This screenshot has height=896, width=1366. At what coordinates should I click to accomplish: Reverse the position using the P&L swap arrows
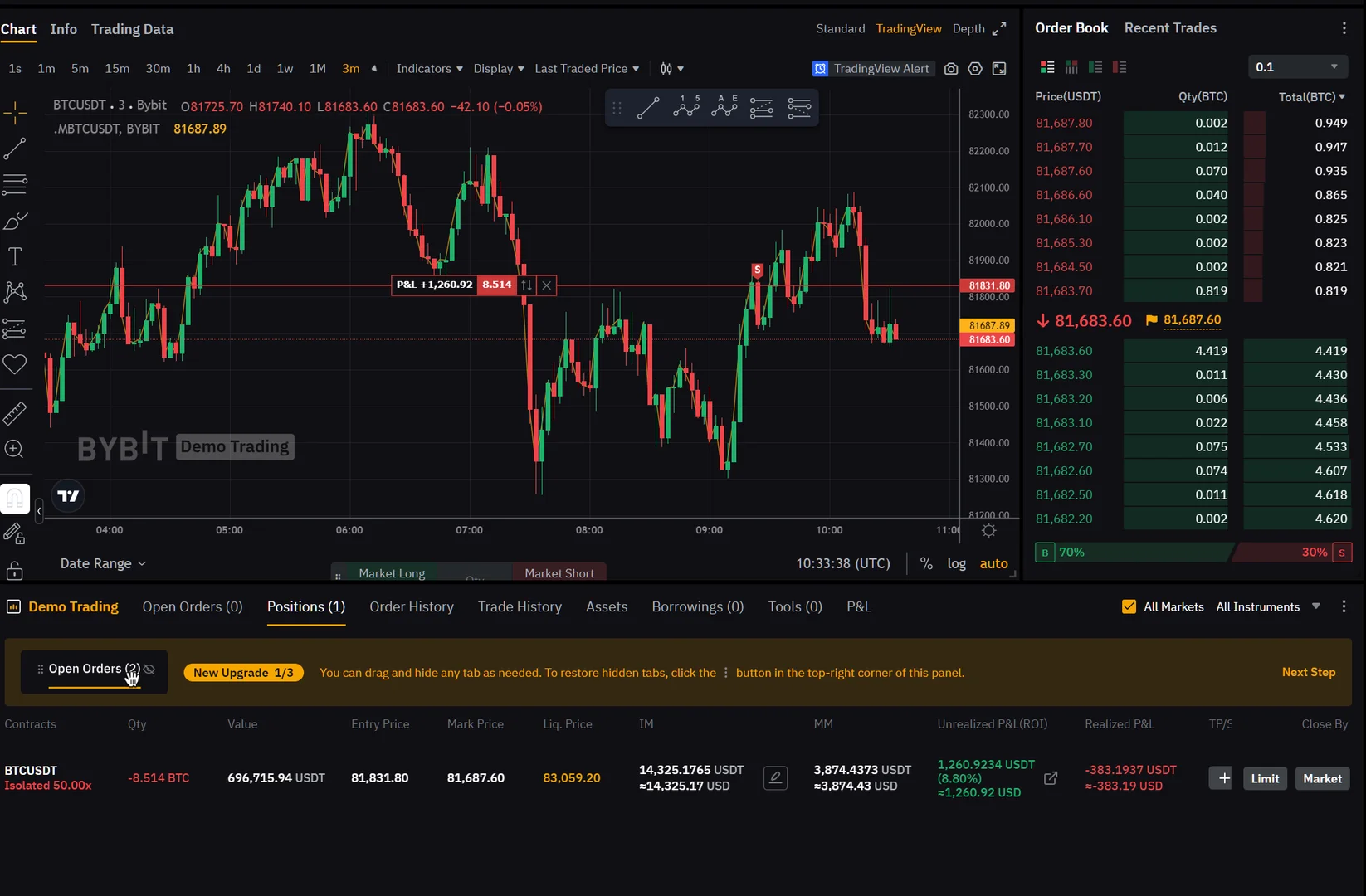click(526, 285)
